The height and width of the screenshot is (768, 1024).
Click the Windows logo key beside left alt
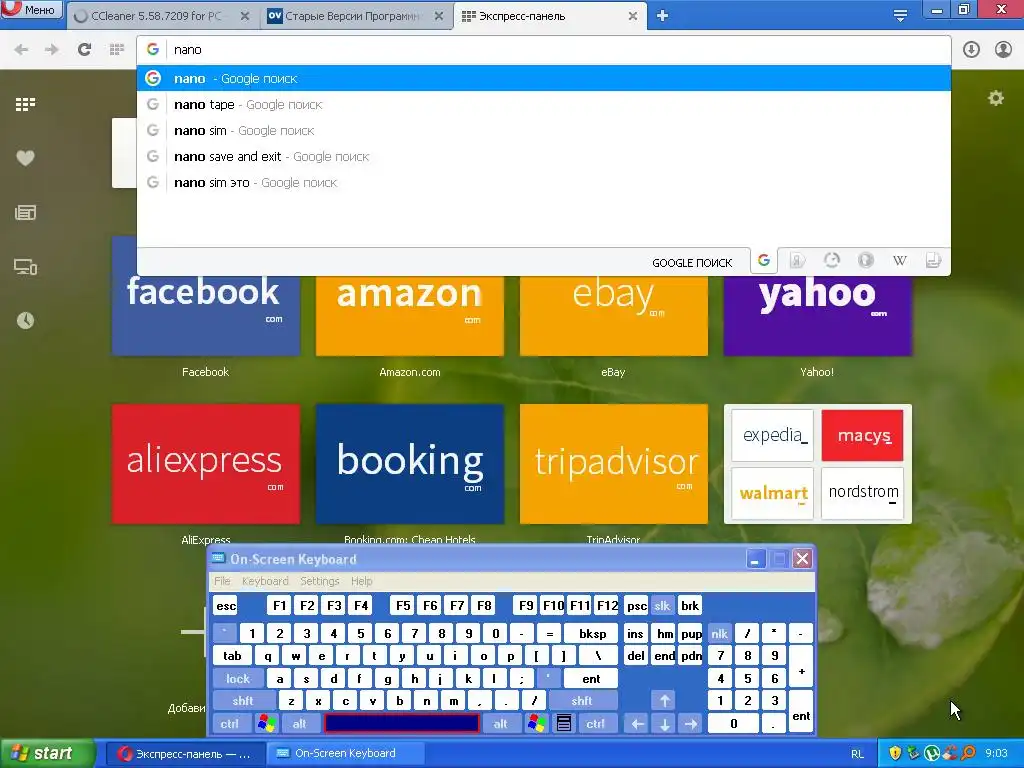[x=266, y=724]
